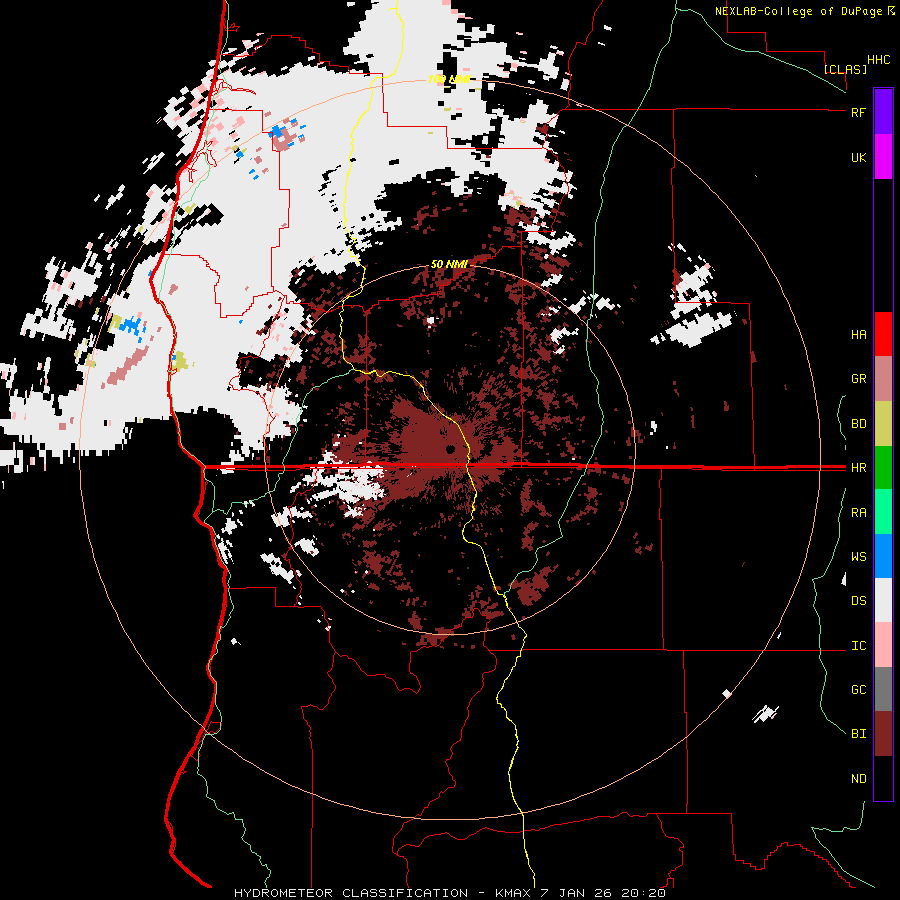Click the ND legend label
Image resolution: width=900 pixels, height=900 pixels.
pyautogui.click(x=858, y=779)
